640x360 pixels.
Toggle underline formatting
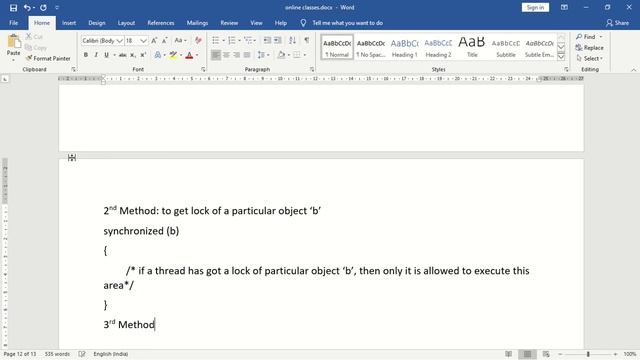tap(107, 55)
